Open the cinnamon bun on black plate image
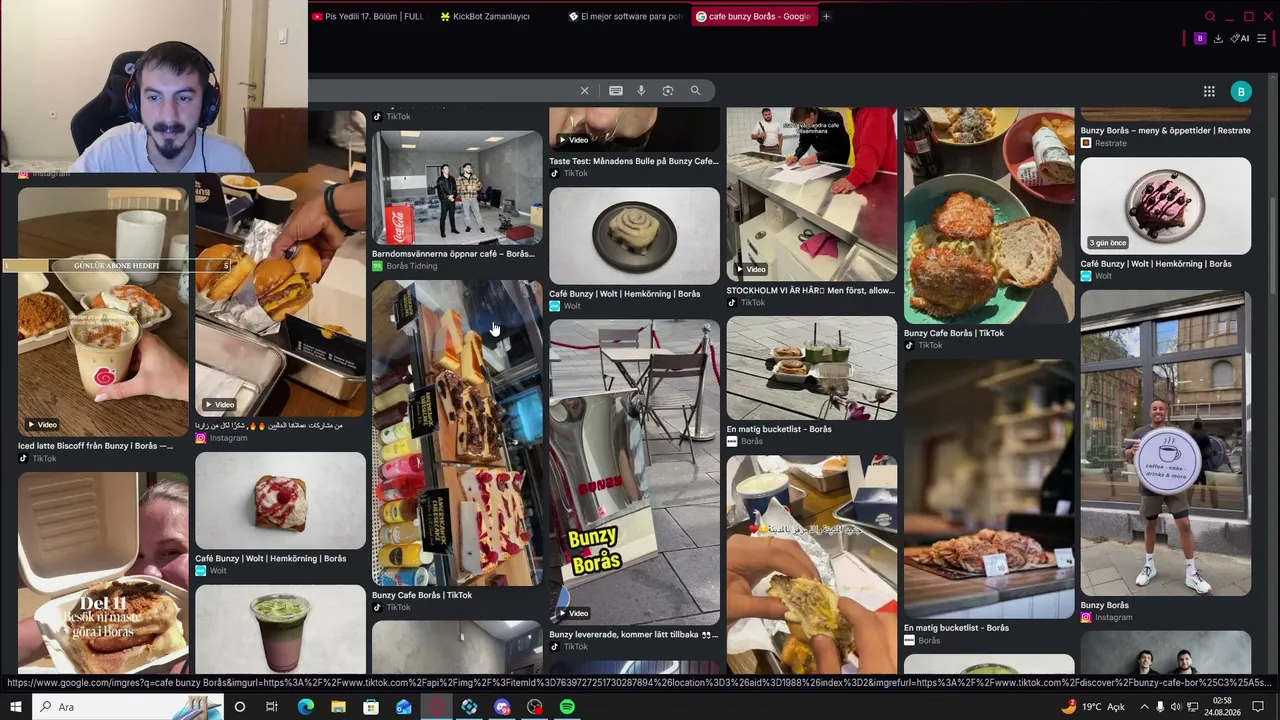 click(x=634, y=236)
